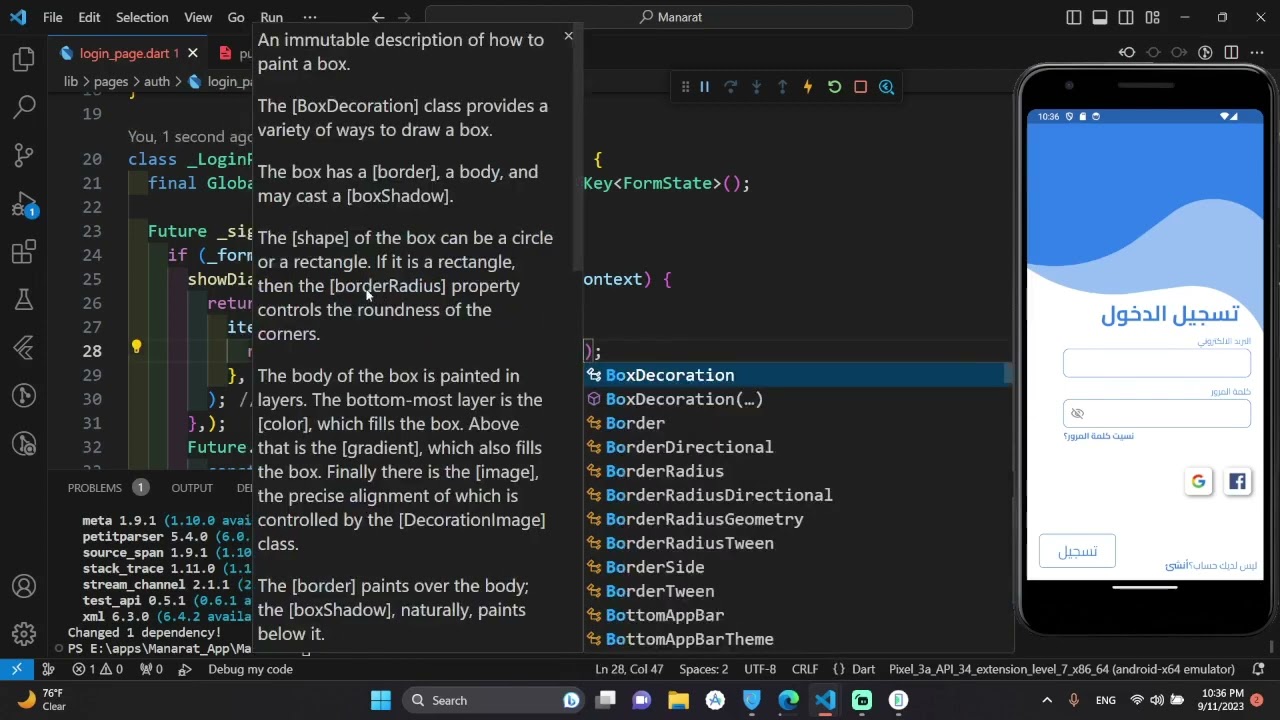Open the Source Control view

[24, 155]
